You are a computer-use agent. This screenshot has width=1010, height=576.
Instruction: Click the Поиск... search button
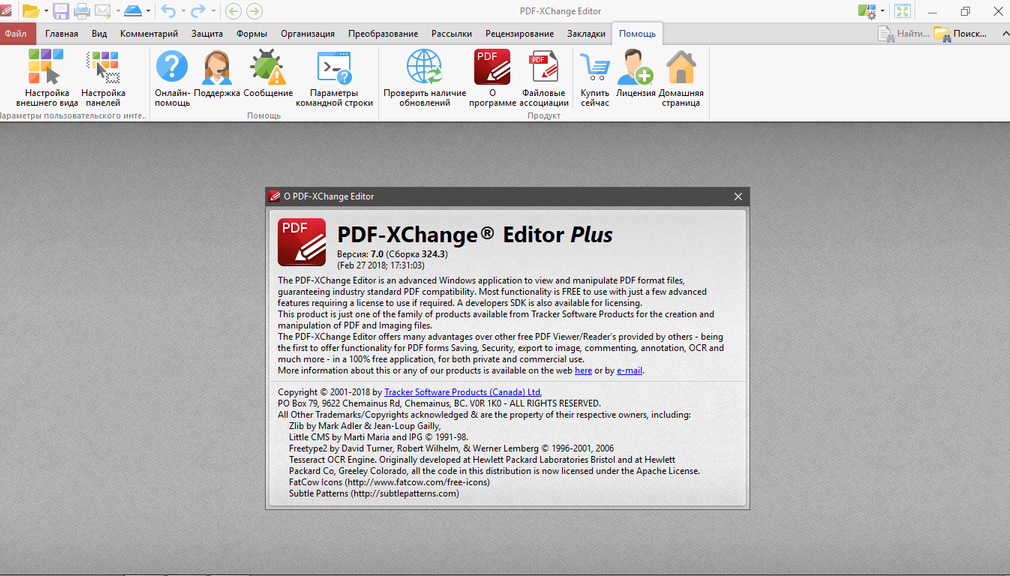click(x=960, y=34)
